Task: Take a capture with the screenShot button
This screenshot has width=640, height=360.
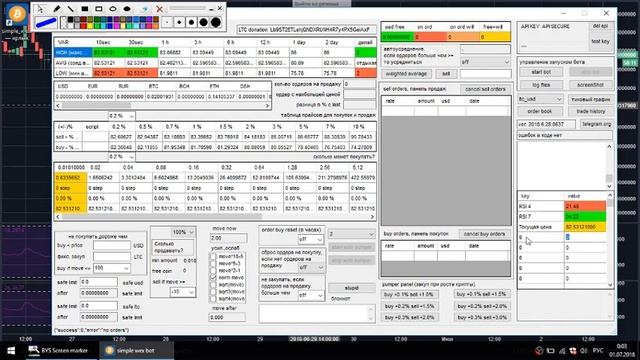Action: (x=590, y=85)
